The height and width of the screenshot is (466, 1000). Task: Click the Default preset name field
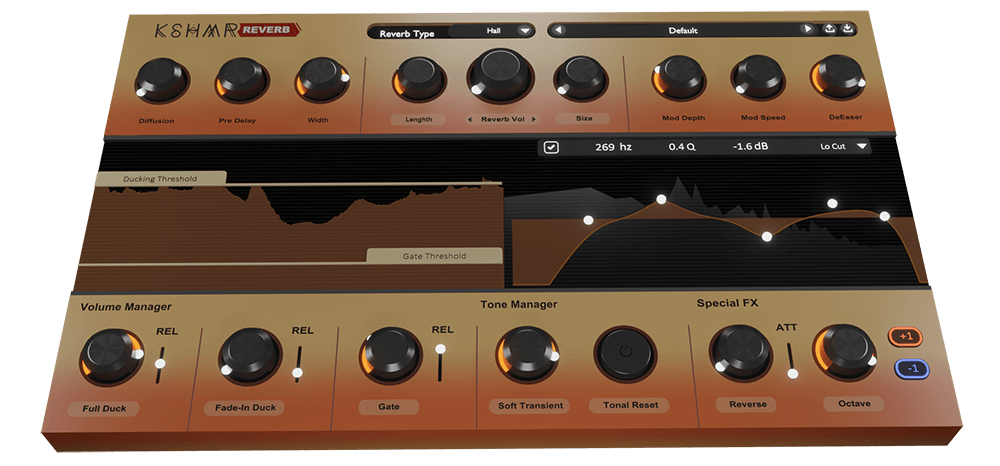[x=683, y=30]
